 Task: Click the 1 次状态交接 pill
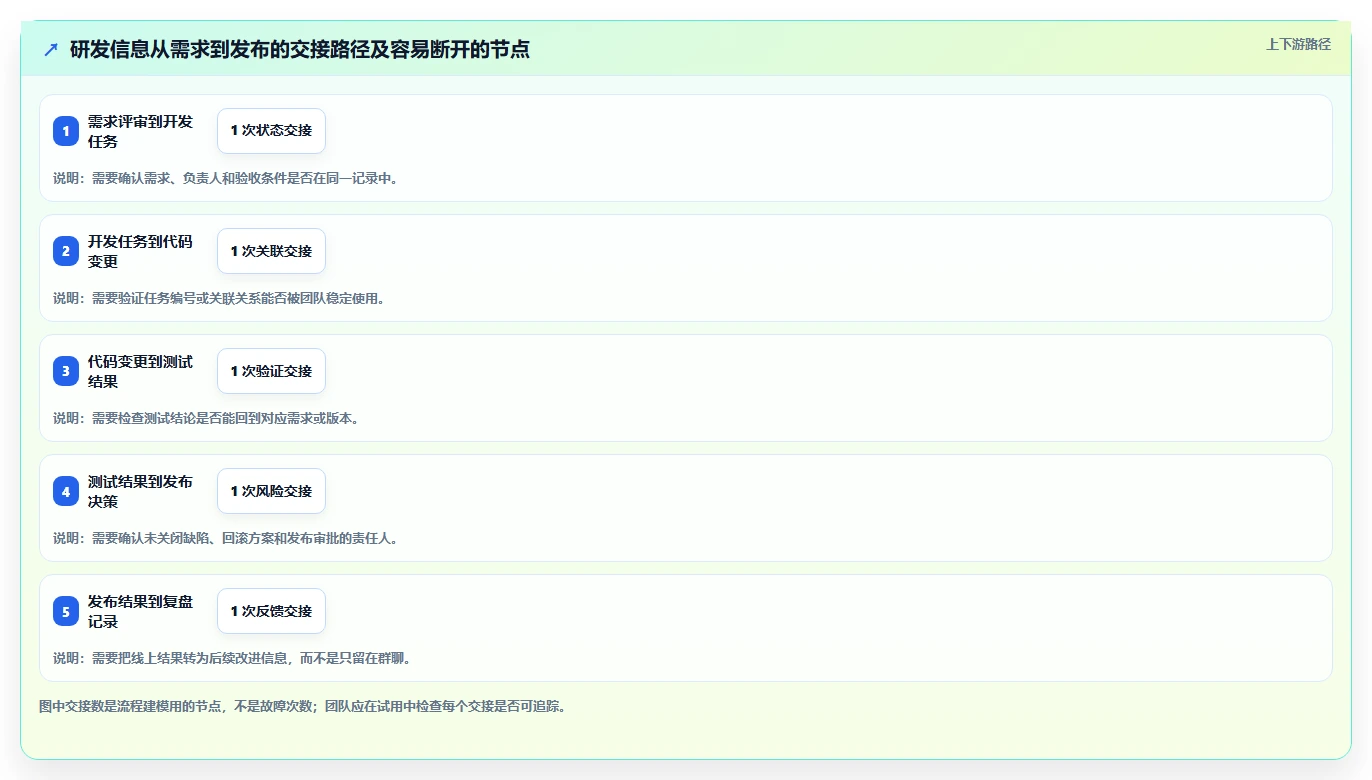pyautogui.click(x=271, y=131)
